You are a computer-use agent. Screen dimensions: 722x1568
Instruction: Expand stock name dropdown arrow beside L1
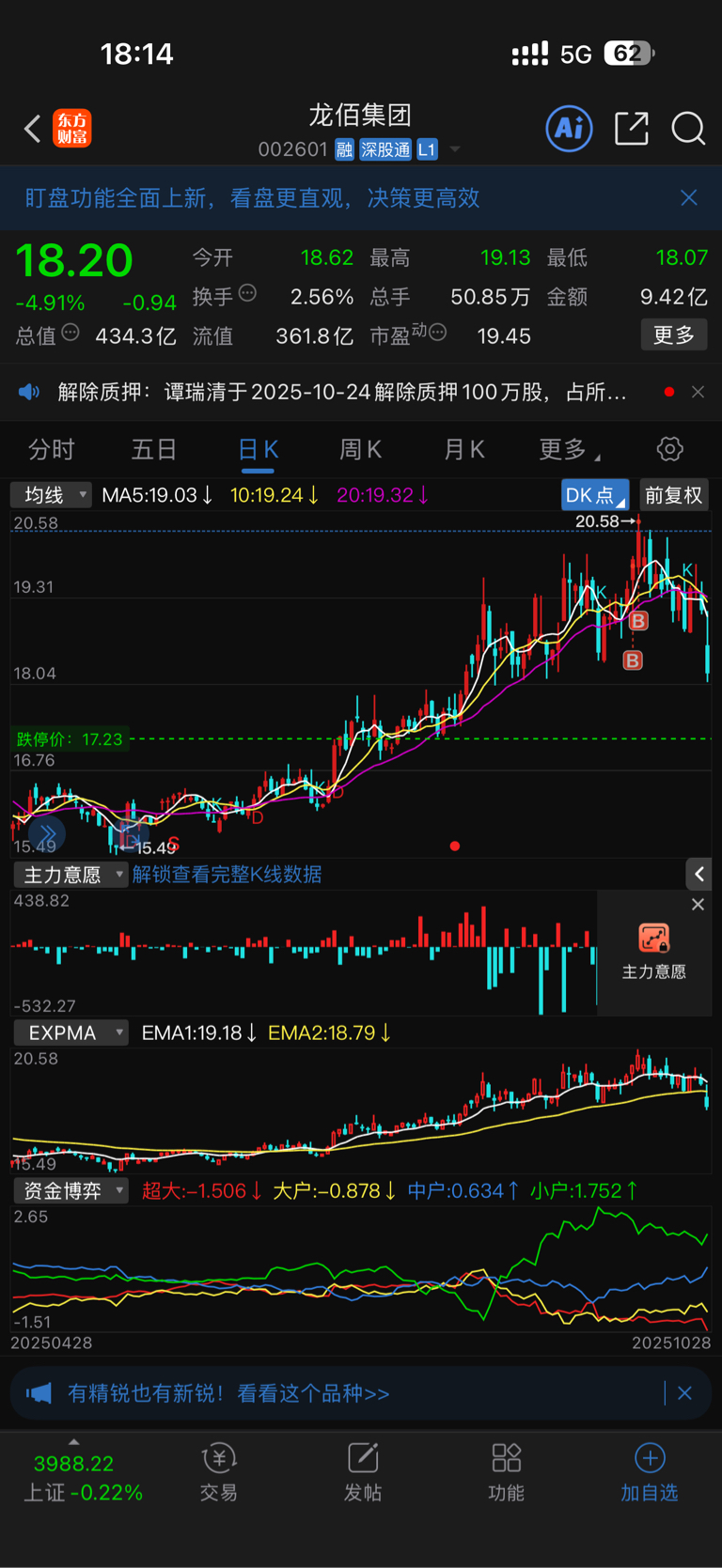click(455, 149)
